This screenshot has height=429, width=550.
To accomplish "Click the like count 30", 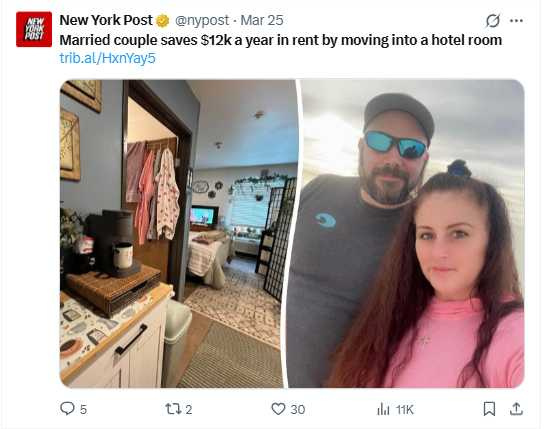I will point(298,409).
